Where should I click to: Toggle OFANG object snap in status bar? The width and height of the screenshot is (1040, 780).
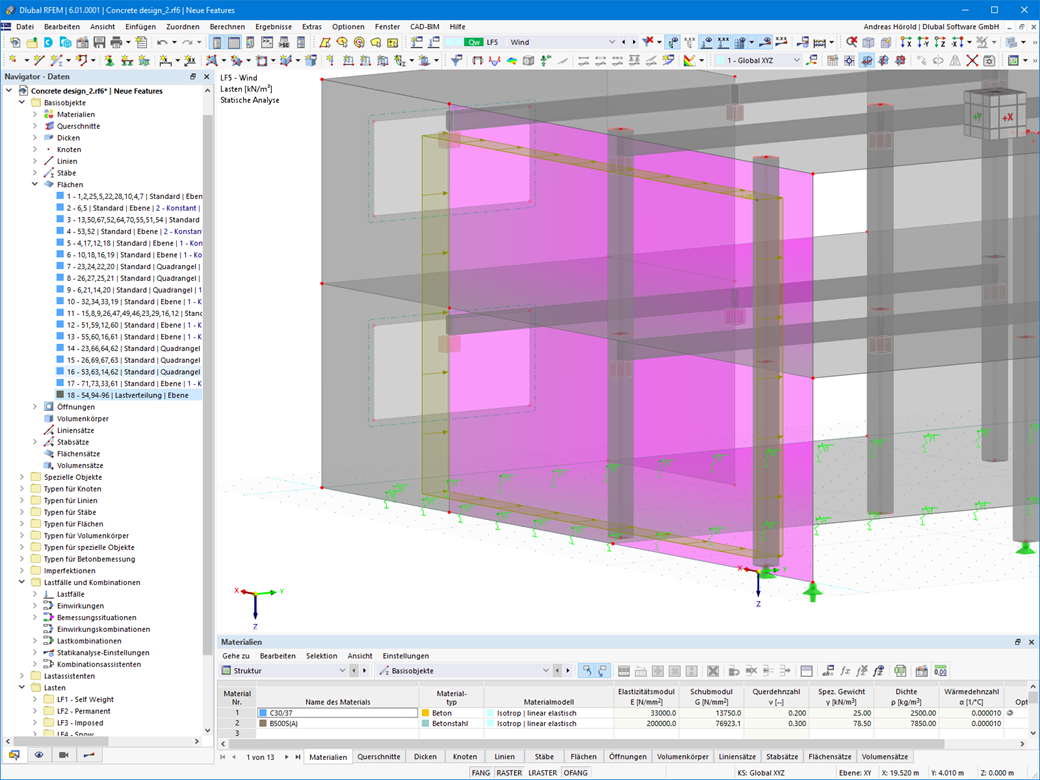(576, 773)
